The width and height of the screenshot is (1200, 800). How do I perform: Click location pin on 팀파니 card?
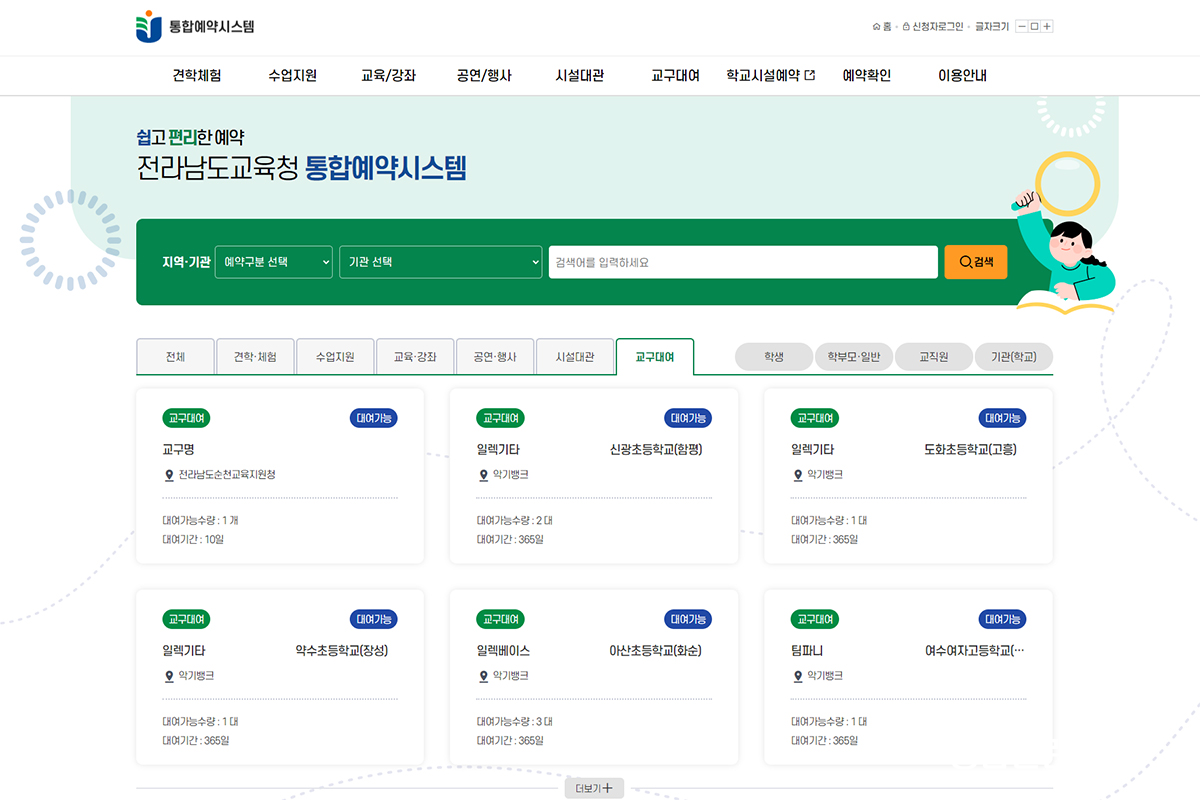[x=798, y=676]
